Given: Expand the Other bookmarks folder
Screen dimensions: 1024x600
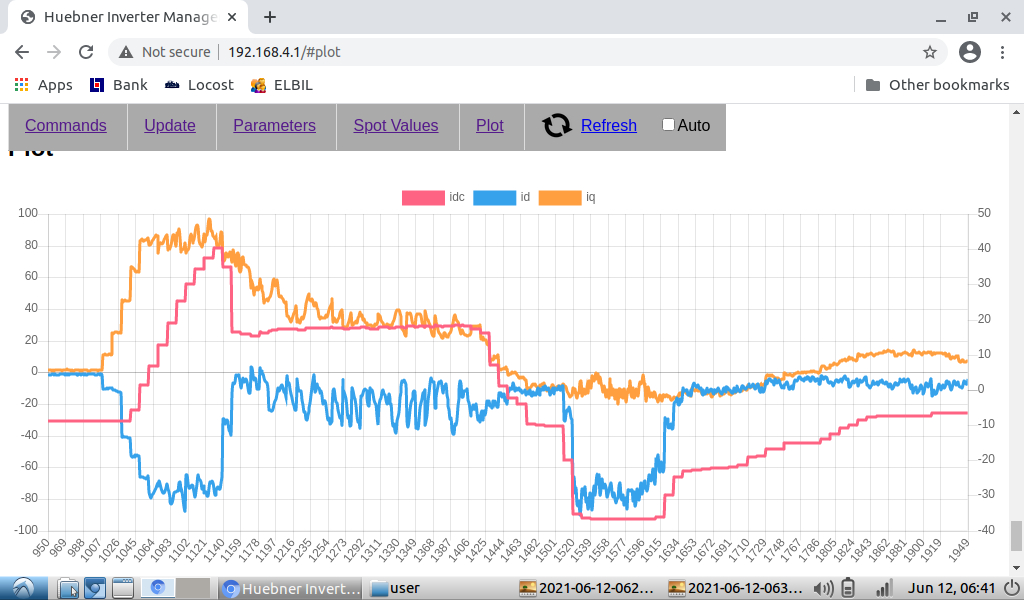Looking at the screenshot, I should (937, 85).
